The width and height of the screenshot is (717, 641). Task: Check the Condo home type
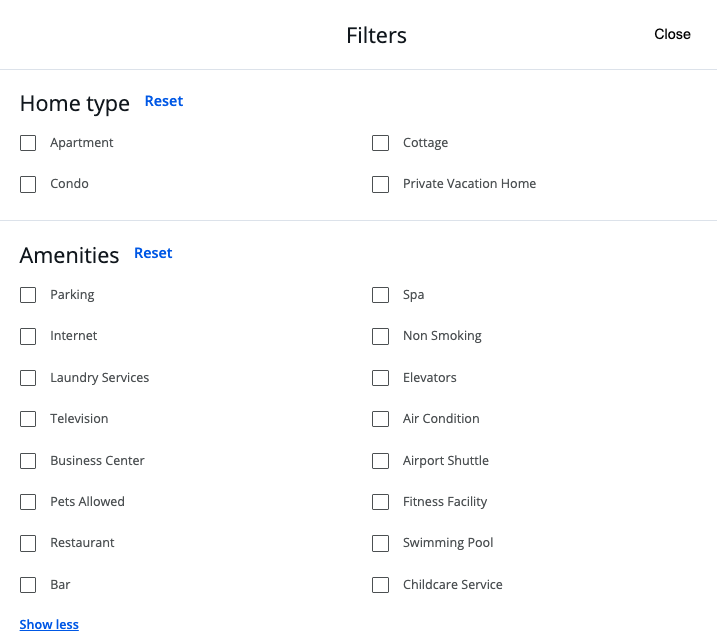click(28, 184)
